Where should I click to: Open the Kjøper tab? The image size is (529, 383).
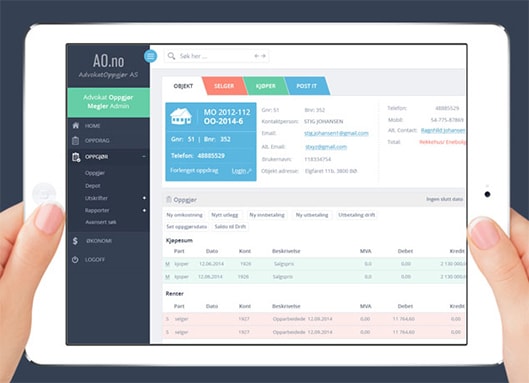point(266,86)
